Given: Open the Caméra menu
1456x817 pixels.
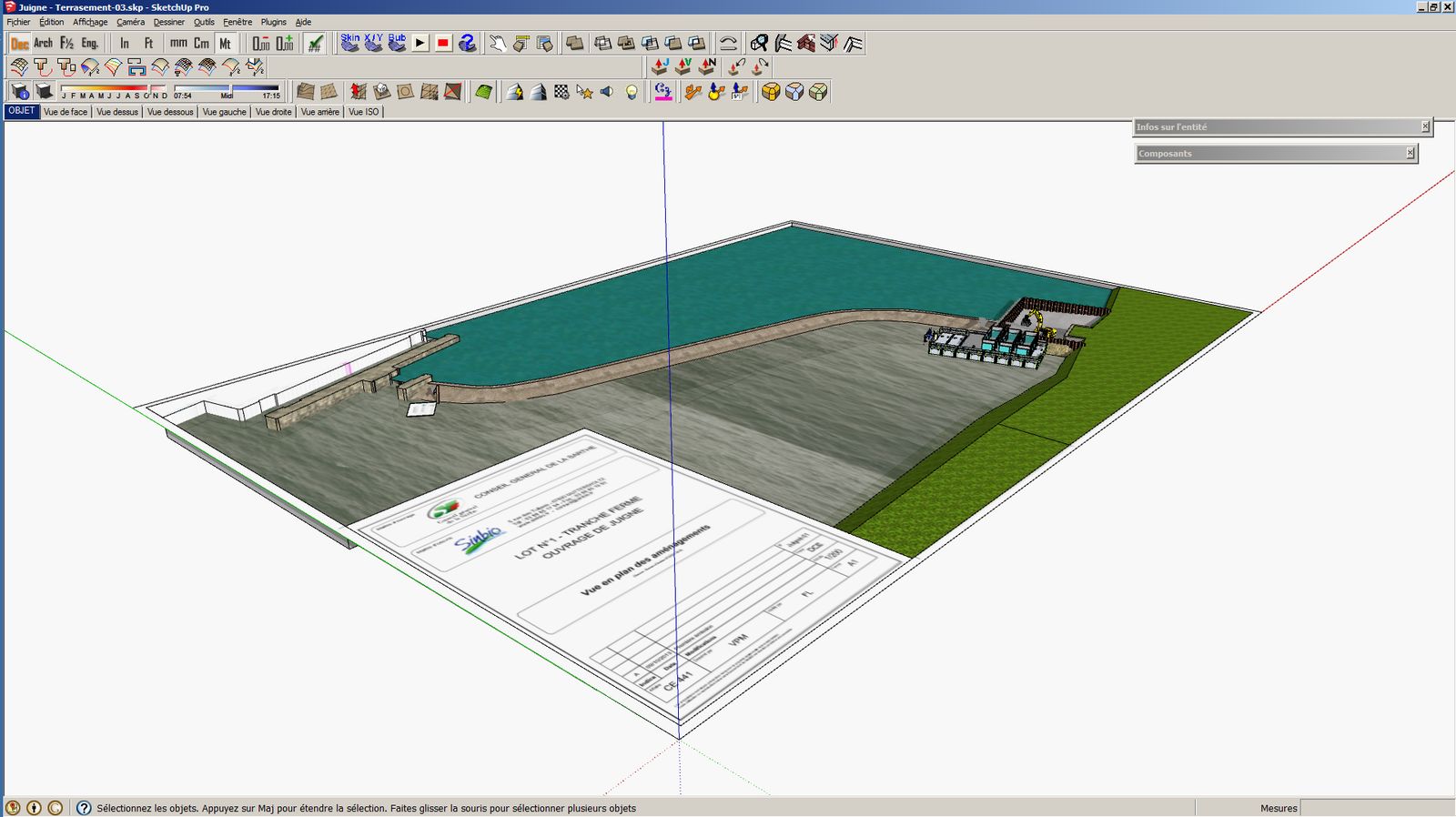Looking at the screenshot, I should [x=130, y=22].
